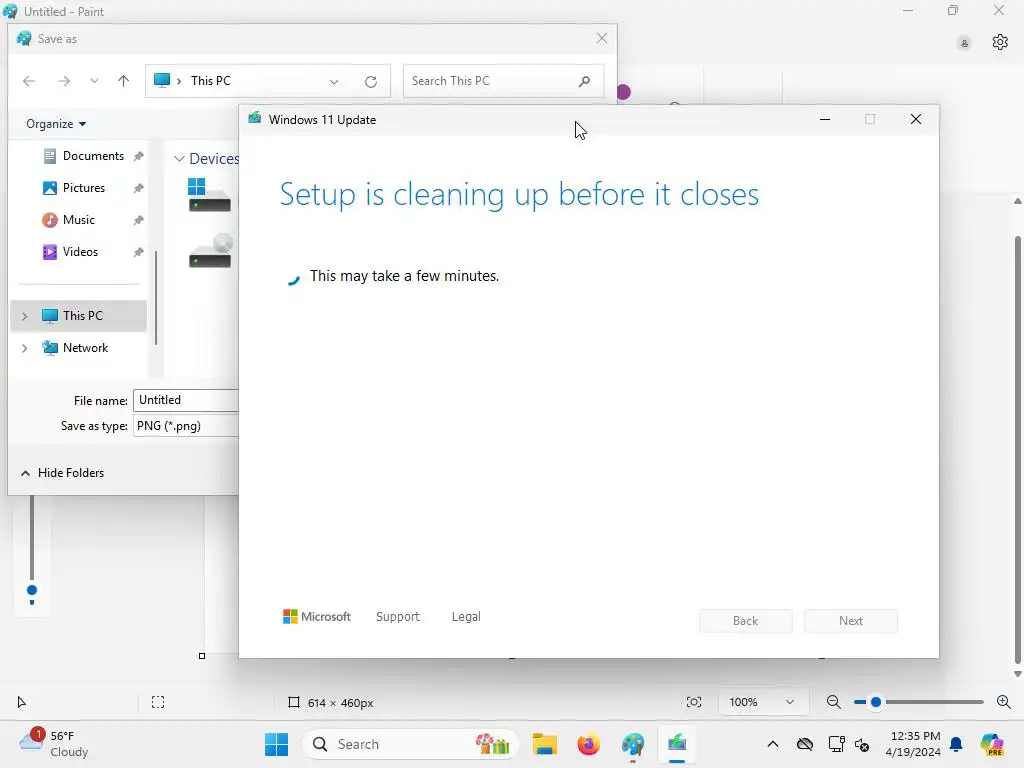Open File Explorer from taskbar
1024x768 pixels.
point(545,744)
